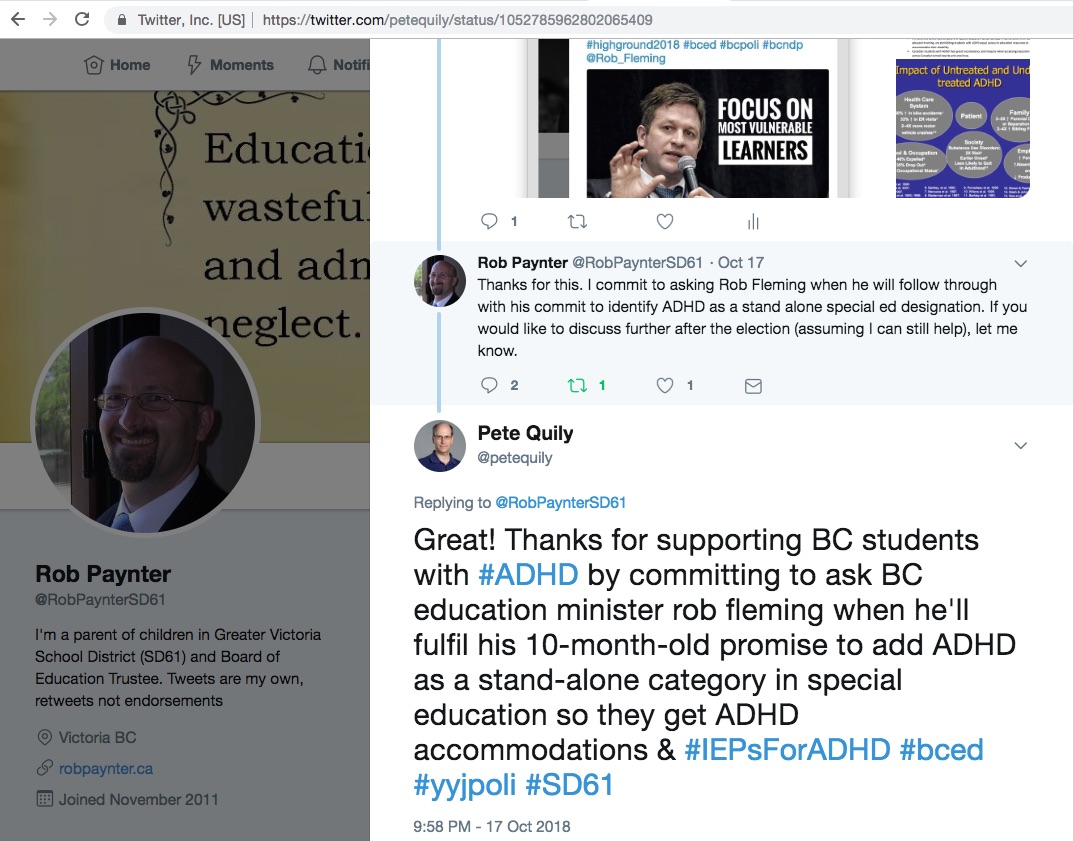
Task: Reload the page with browser refresh button
Action: [82, 19]
